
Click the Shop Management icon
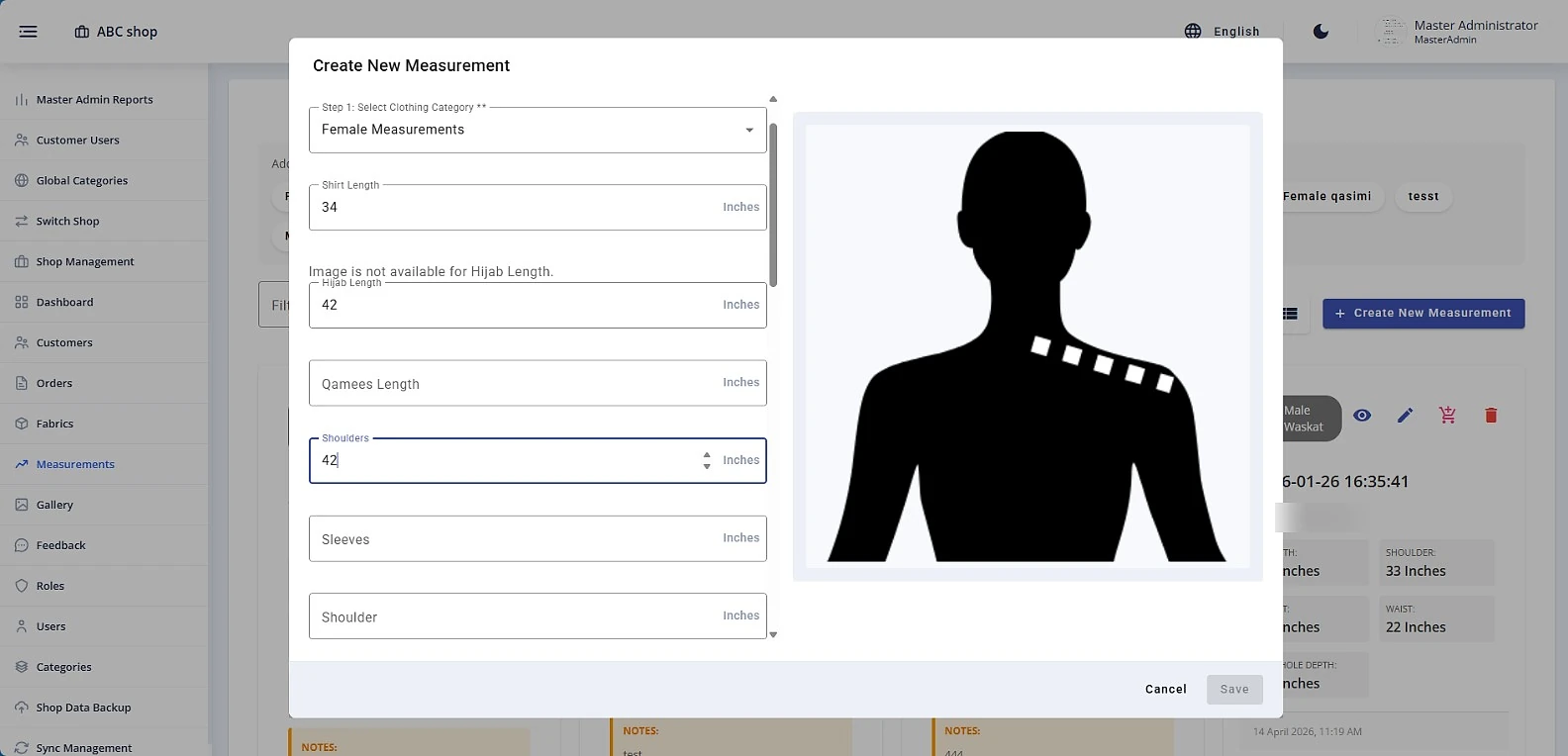coord(22,262)
